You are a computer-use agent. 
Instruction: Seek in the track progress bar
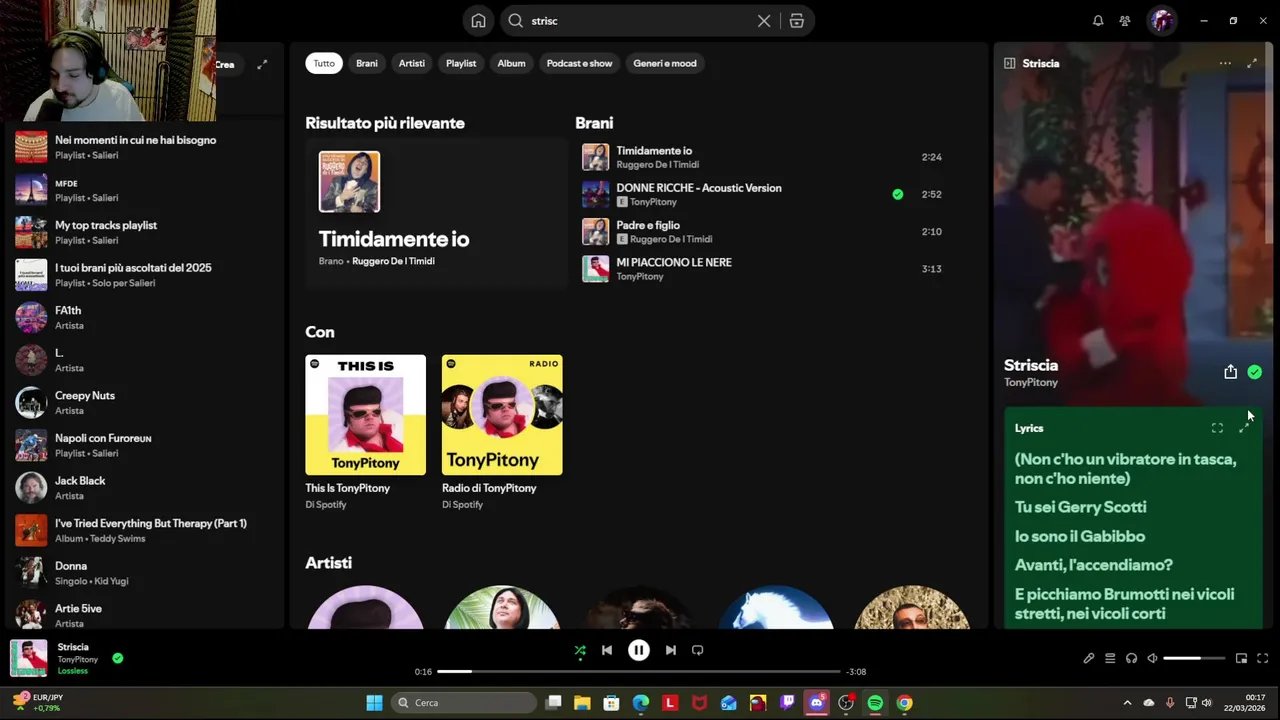pos(639,671)
